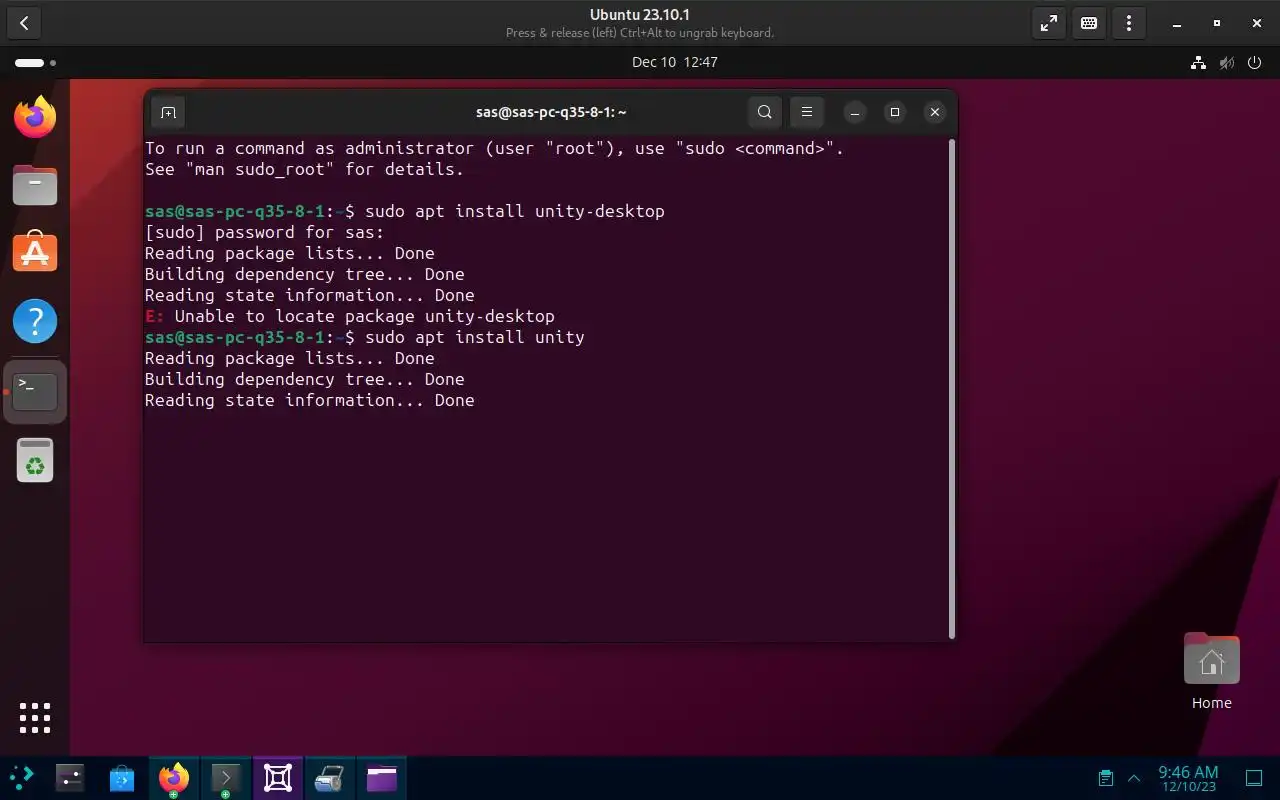Maximize the terminal window

click(x=895, y=112)
